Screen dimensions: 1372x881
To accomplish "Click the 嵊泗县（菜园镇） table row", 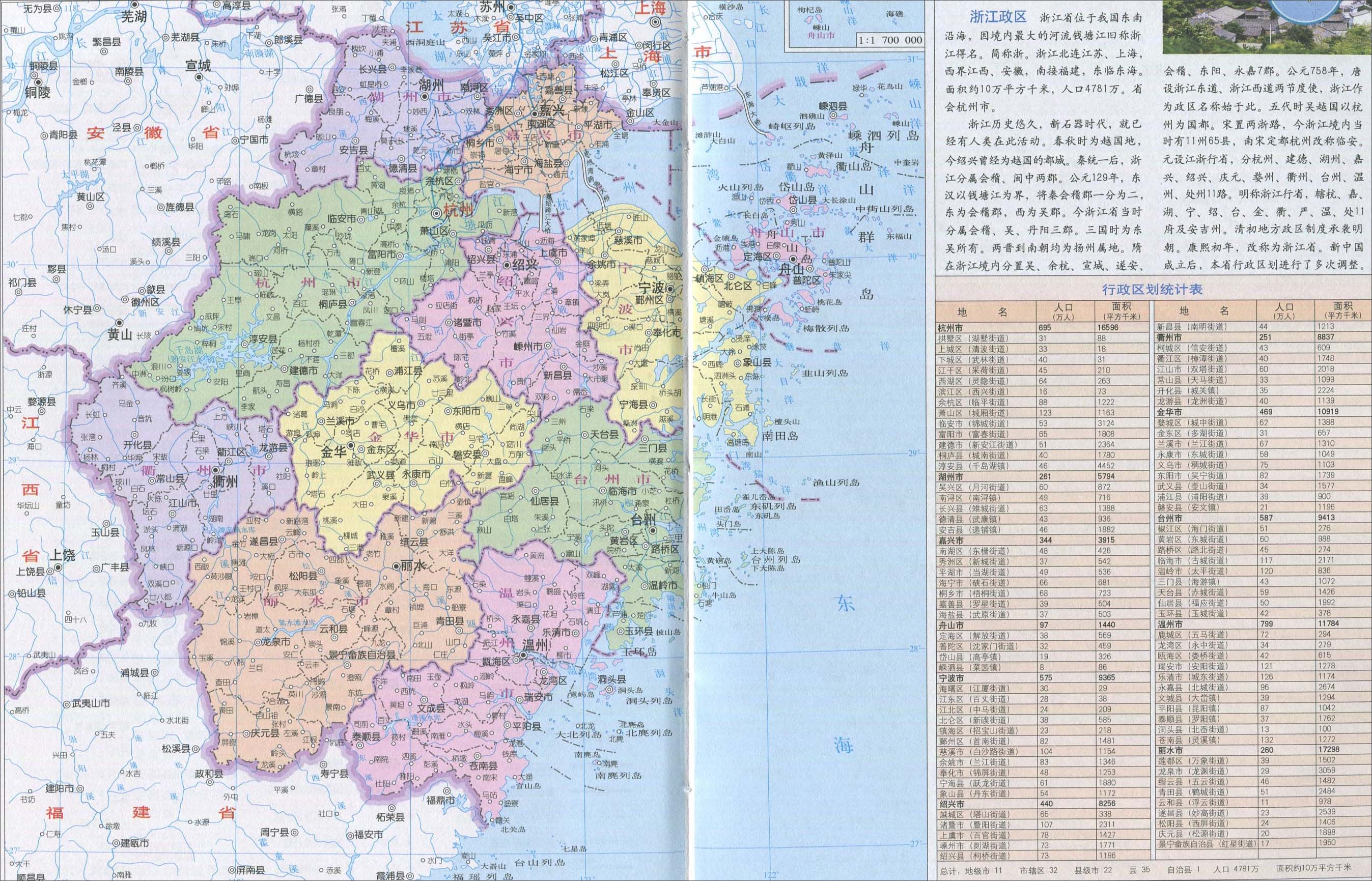I will [x=1044, y=667].
